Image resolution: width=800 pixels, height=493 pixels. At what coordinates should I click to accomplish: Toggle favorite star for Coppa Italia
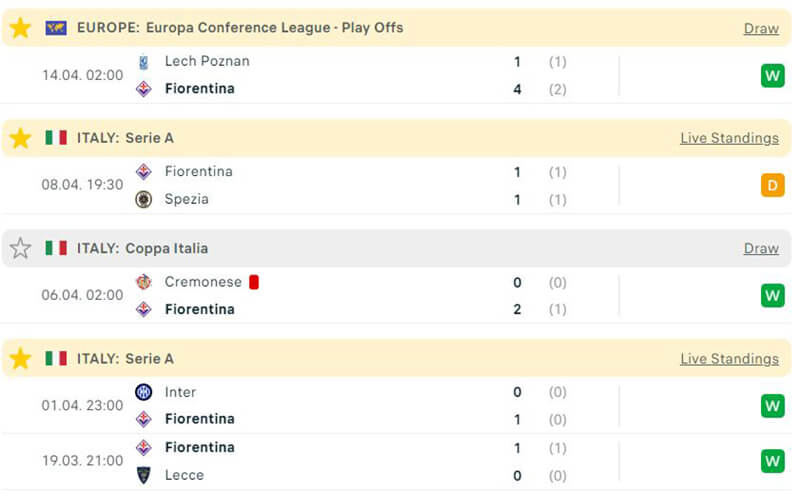[x=20, y=248]
